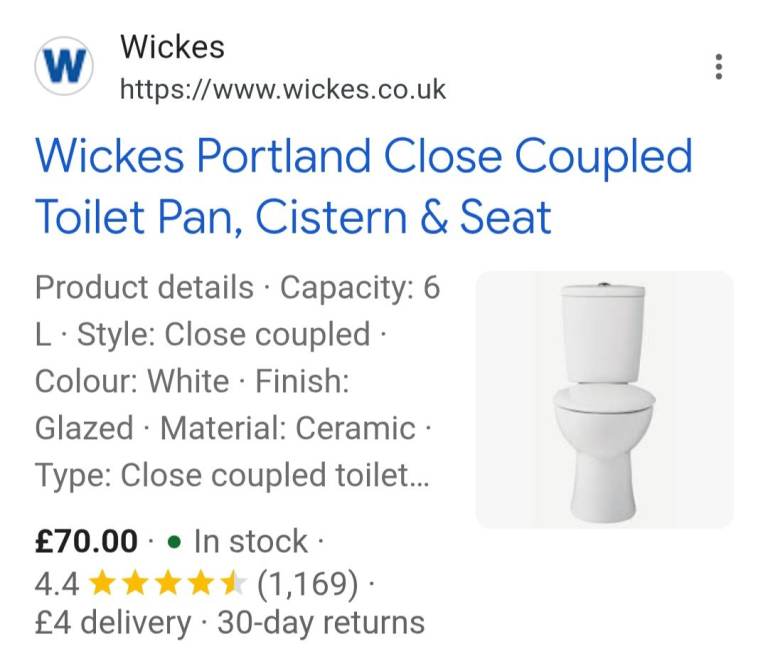The width and height of the screenshot is (768, 671).
Task: Click the wickes.co.uk URL text
Action: (x=282, y=89)
